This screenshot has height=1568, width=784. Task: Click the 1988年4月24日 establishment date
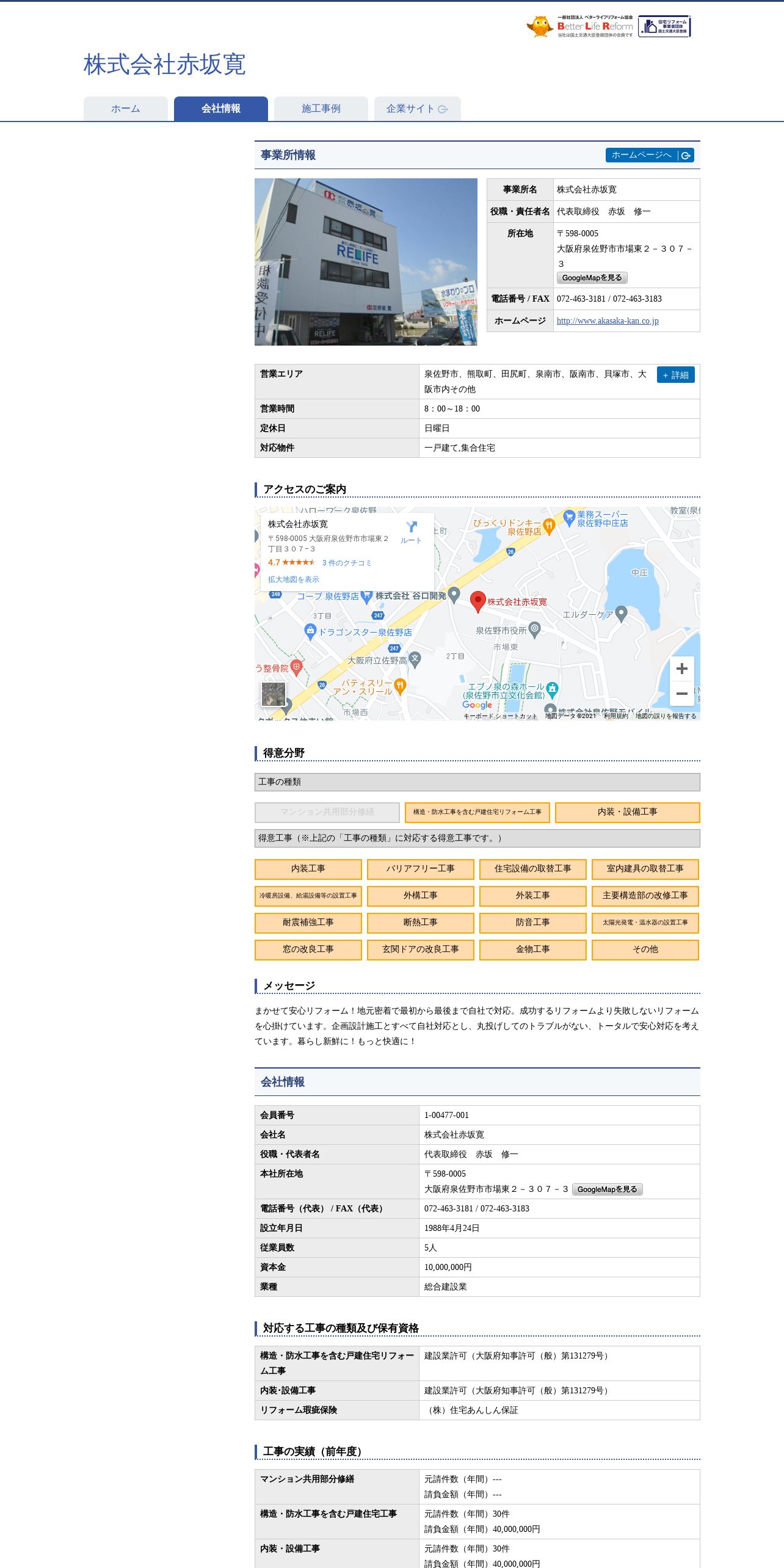pos(452,1228)
